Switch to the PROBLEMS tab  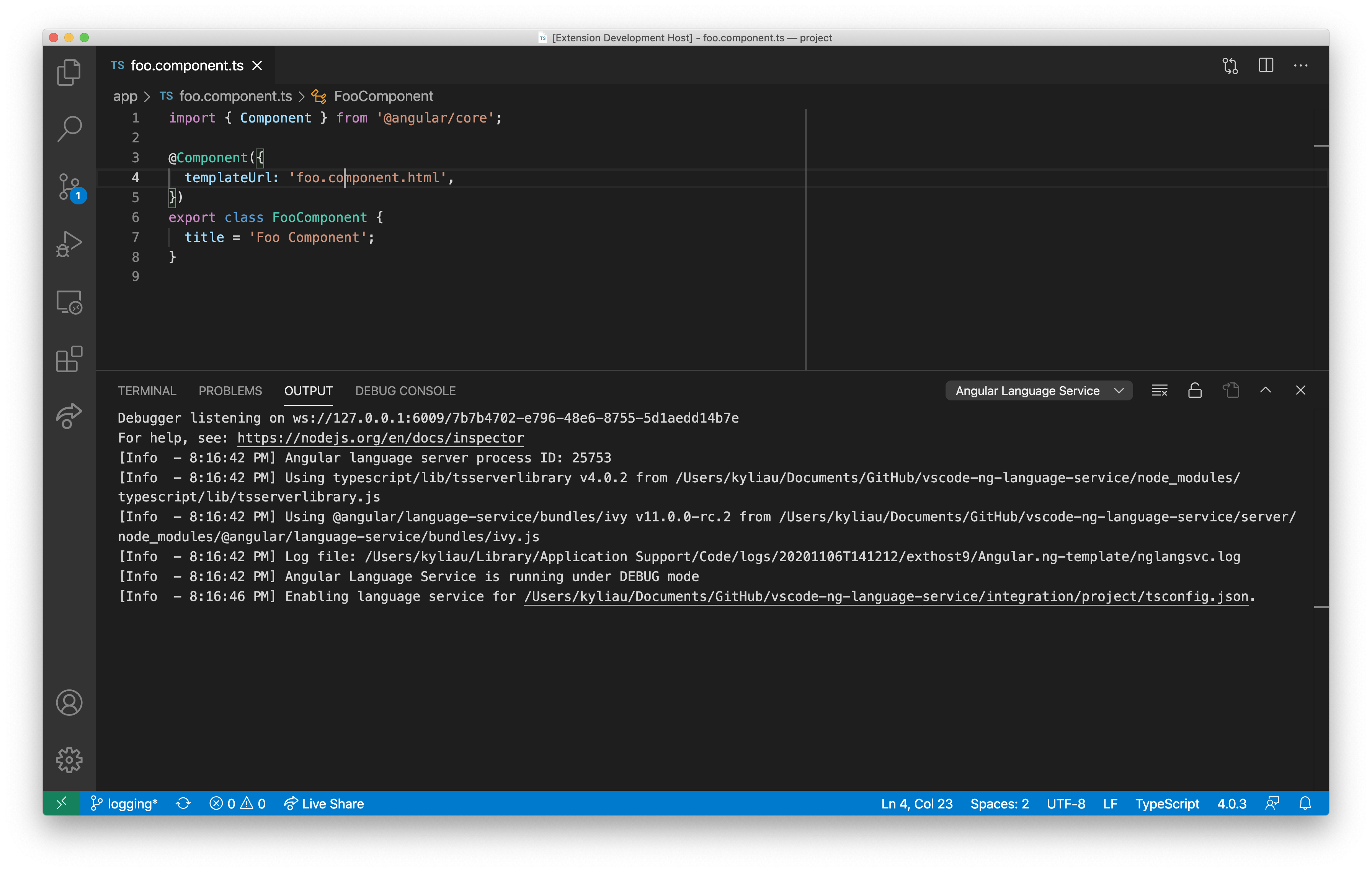pyautogui.click(x=230, y=391)
